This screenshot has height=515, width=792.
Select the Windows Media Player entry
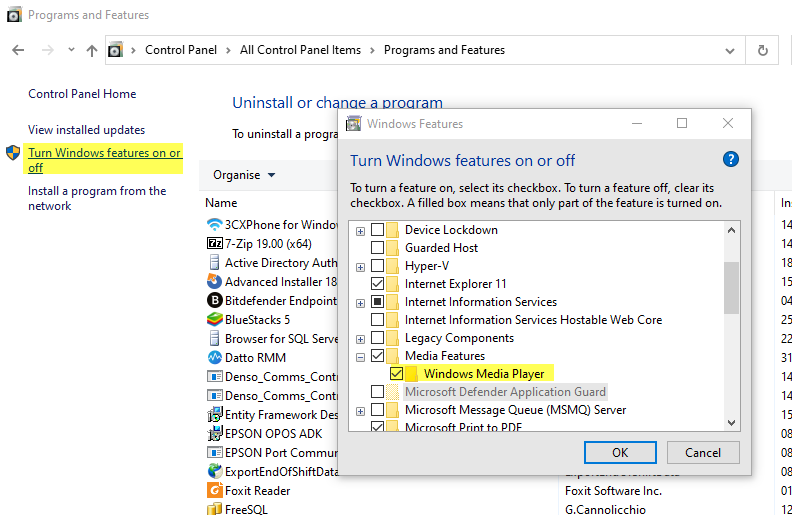tap(484, 374)
